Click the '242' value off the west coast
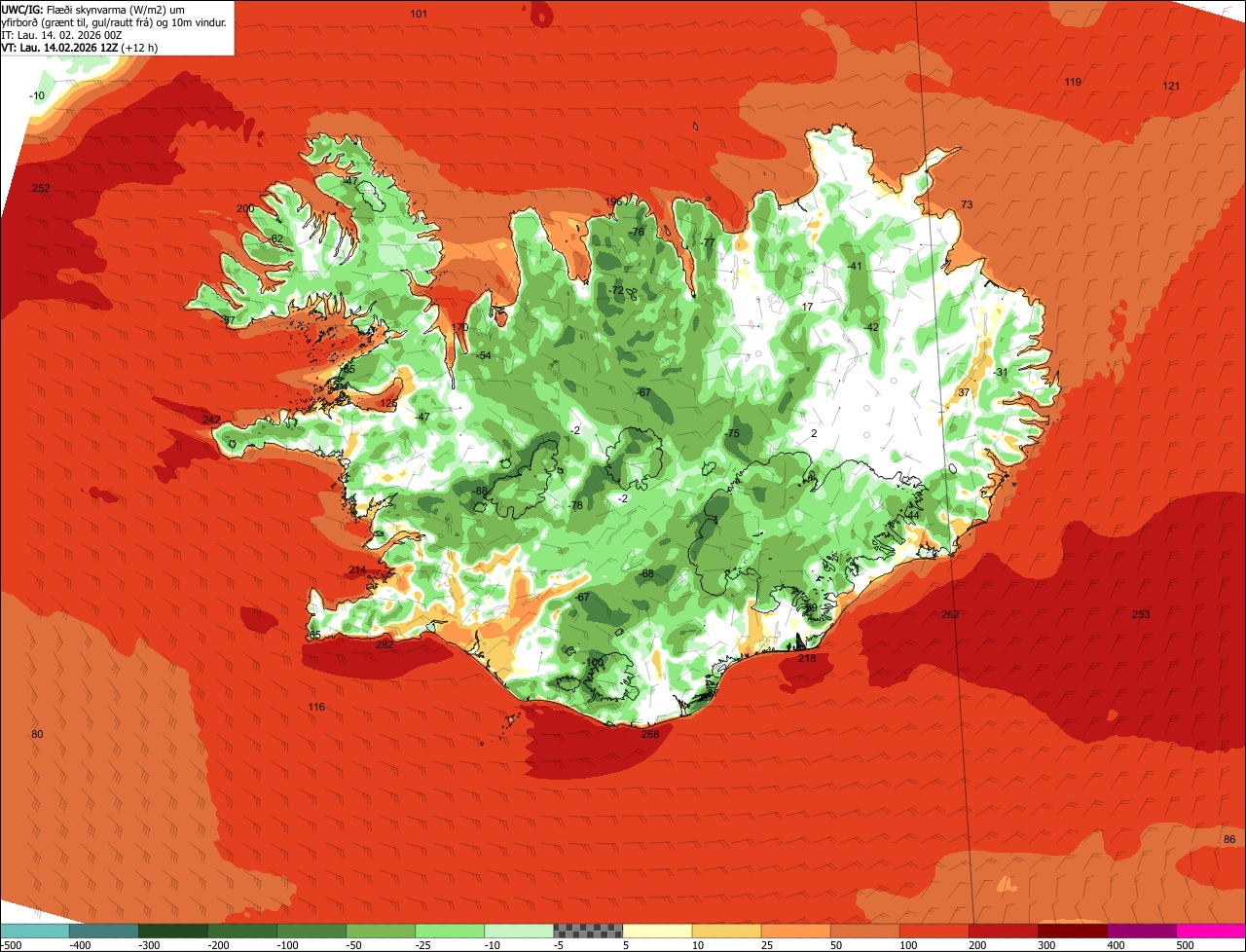1246x952 pixels. pyautogui.click(x=211, y=419)
